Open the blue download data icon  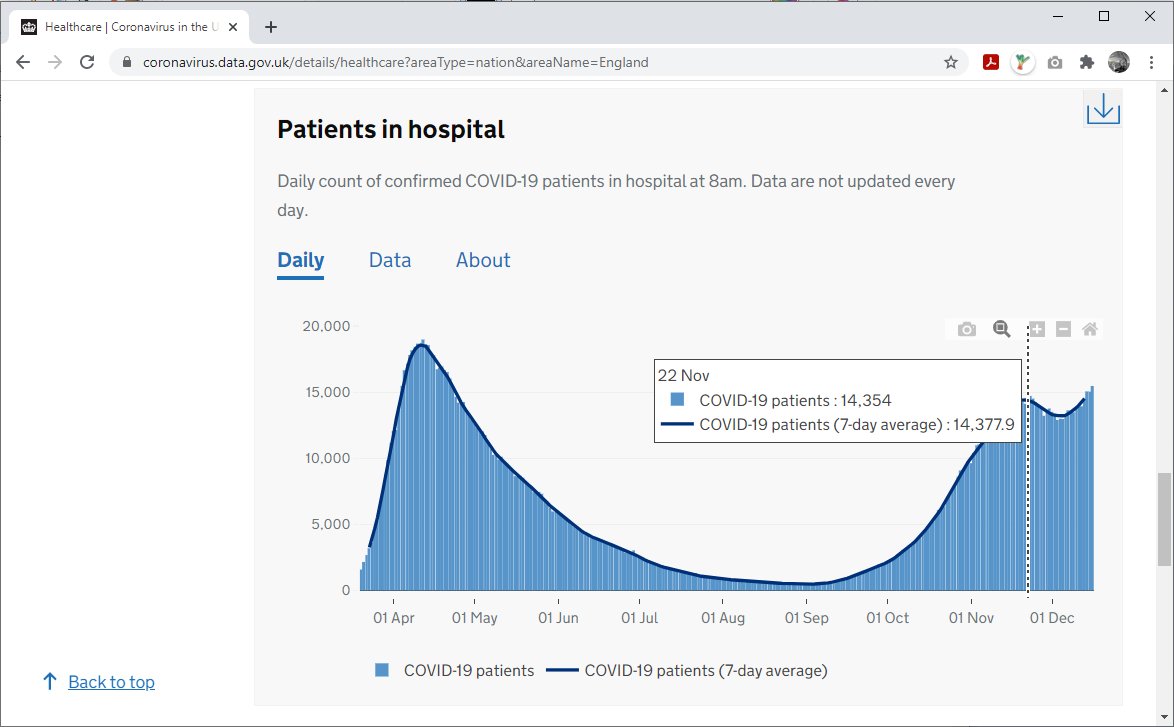[x=1102, y=108]
